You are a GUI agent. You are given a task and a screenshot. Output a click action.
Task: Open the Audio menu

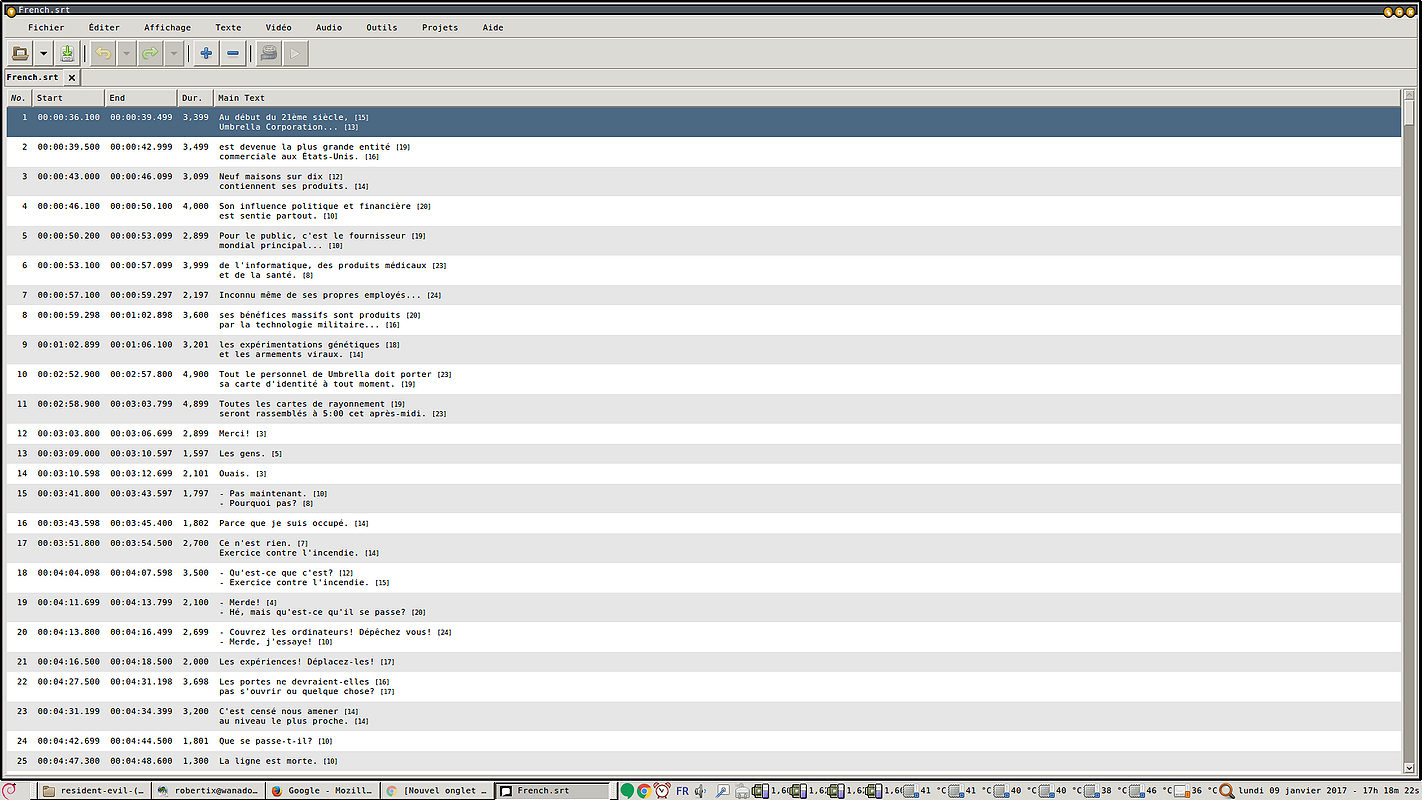coord(329,28)
